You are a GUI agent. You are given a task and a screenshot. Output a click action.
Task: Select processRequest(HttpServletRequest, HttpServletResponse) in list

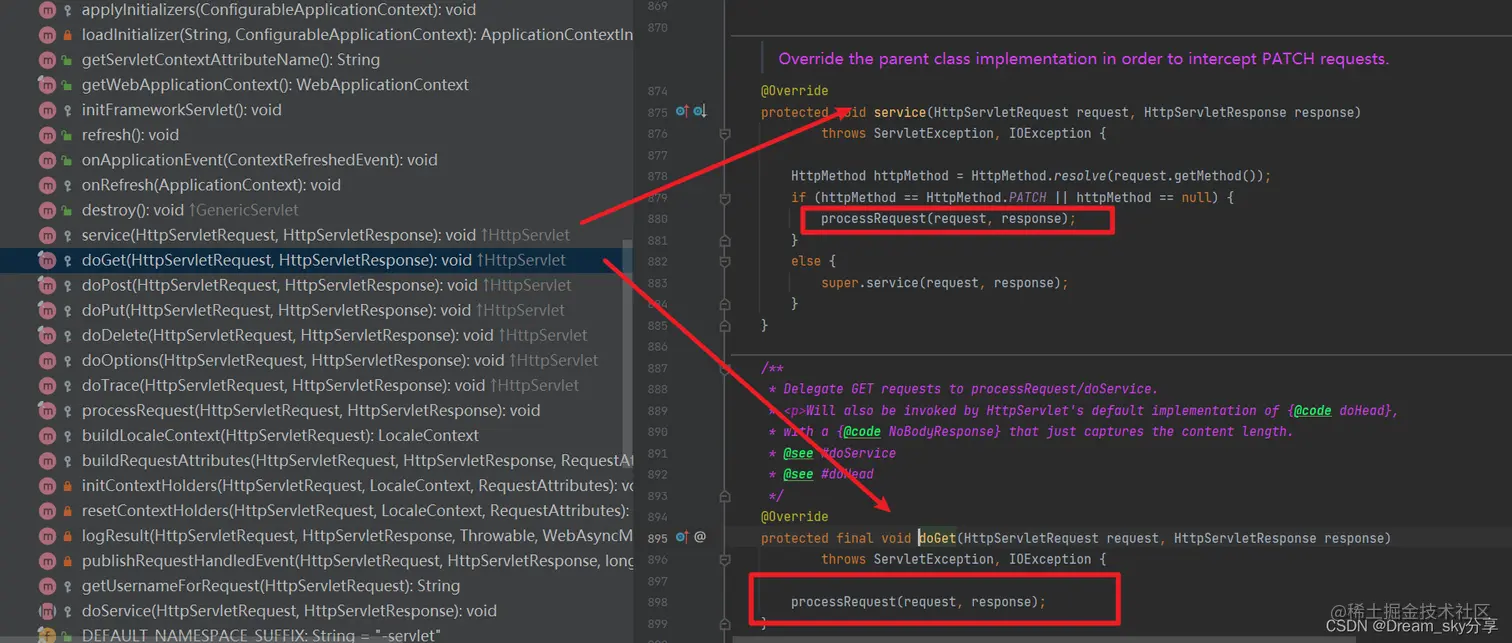[311, 410]
